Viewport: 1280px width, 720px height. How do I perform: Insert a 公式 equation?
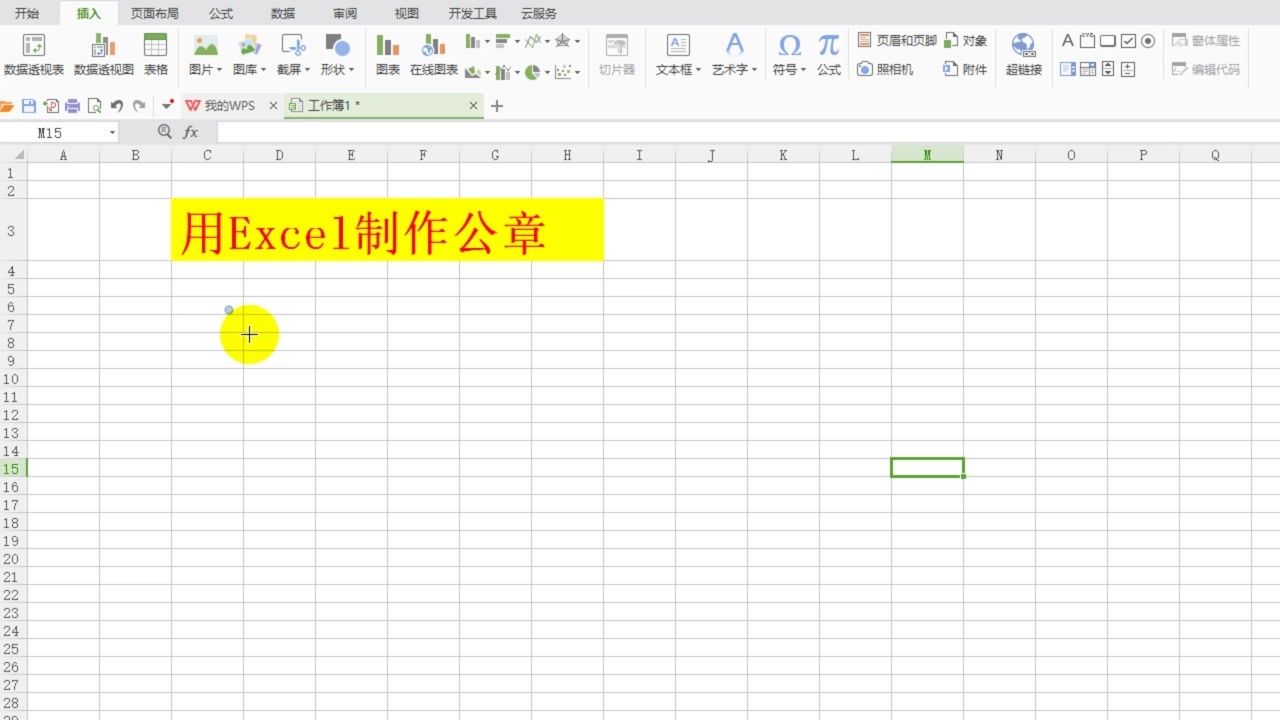tap(828, 55)
